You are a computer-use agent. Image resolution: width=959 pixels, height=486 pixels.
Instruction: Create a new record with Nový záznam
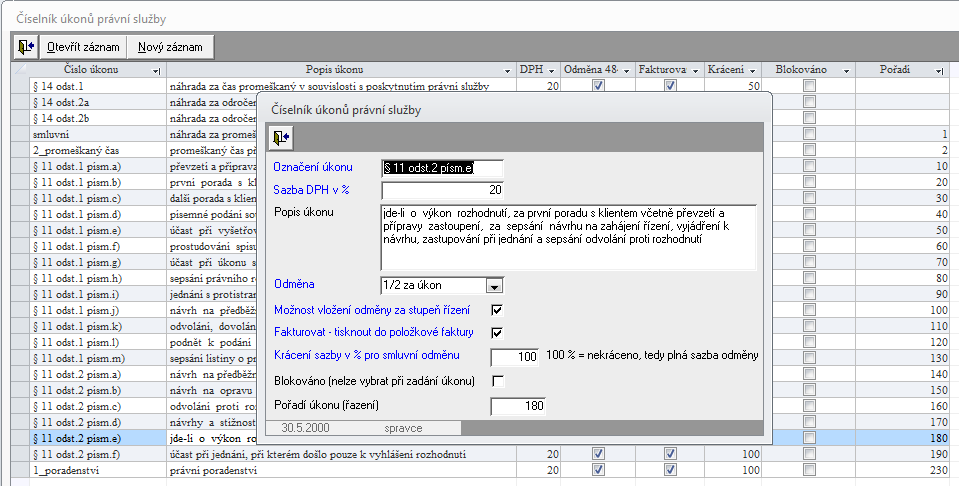point(170,47)
